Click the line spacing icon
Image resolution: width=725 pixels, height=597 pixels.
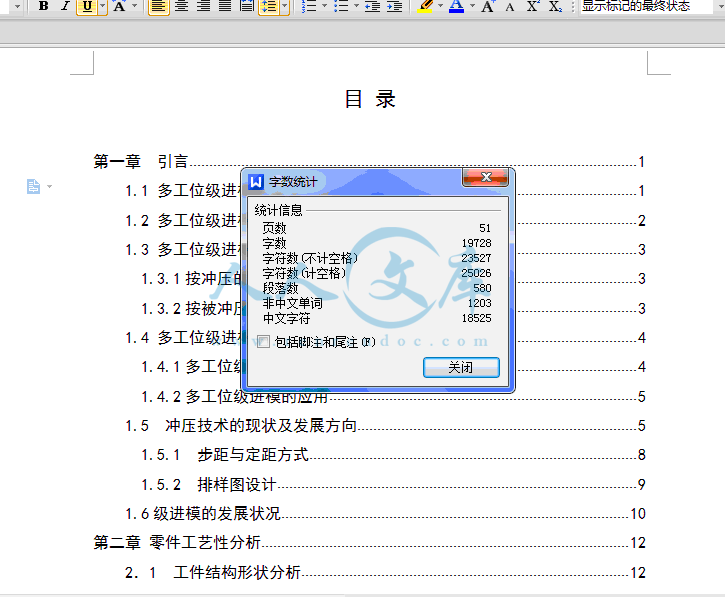pos(269,6)
